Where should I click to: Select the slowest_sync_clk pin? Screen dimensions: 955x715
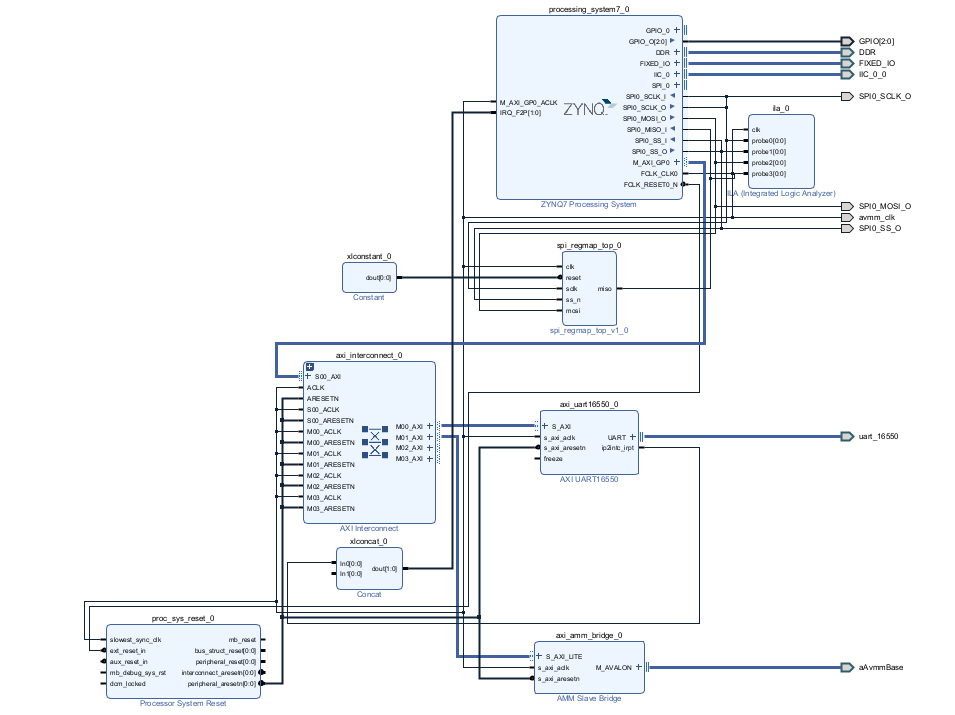click(x=135, y=640)
